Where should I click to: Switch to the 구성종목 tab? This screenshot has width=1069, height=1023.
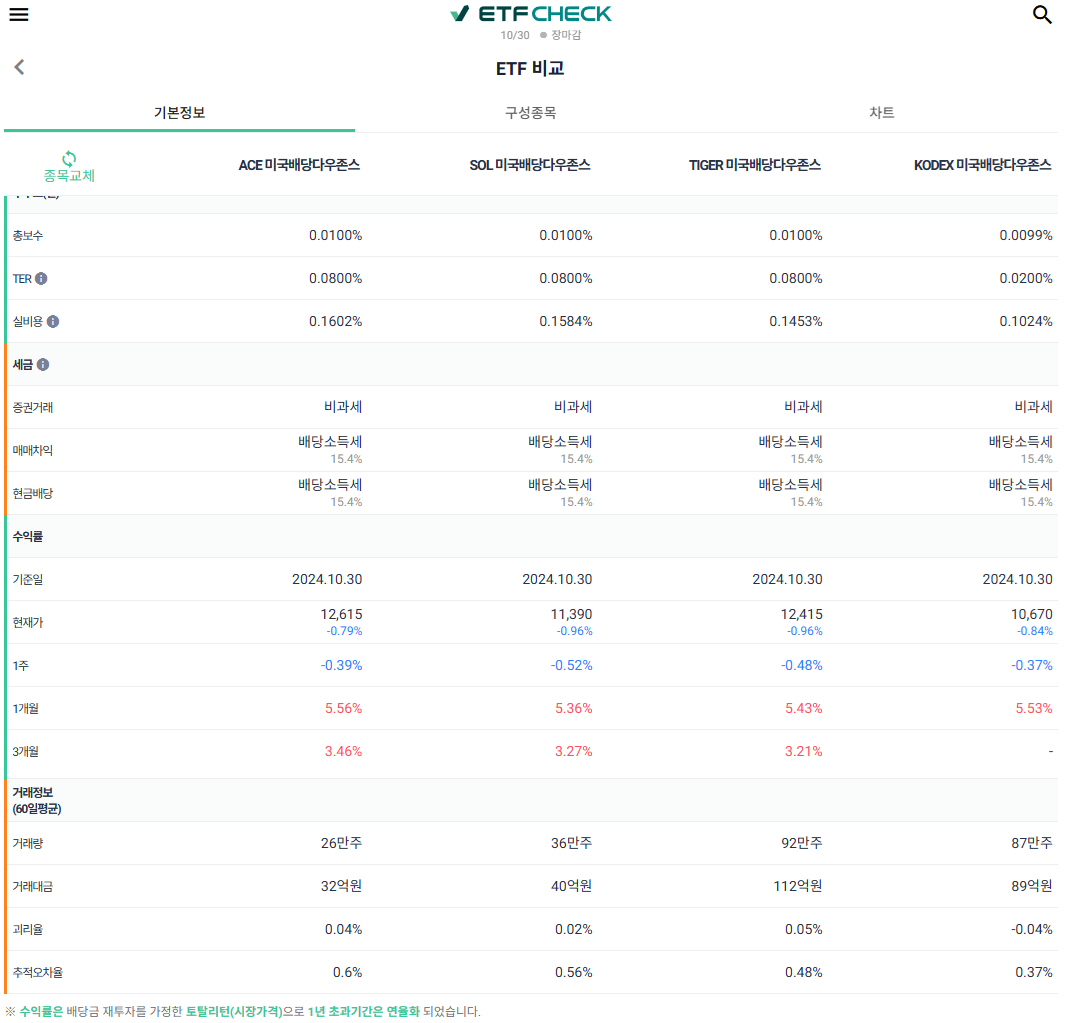coord(530,112)
